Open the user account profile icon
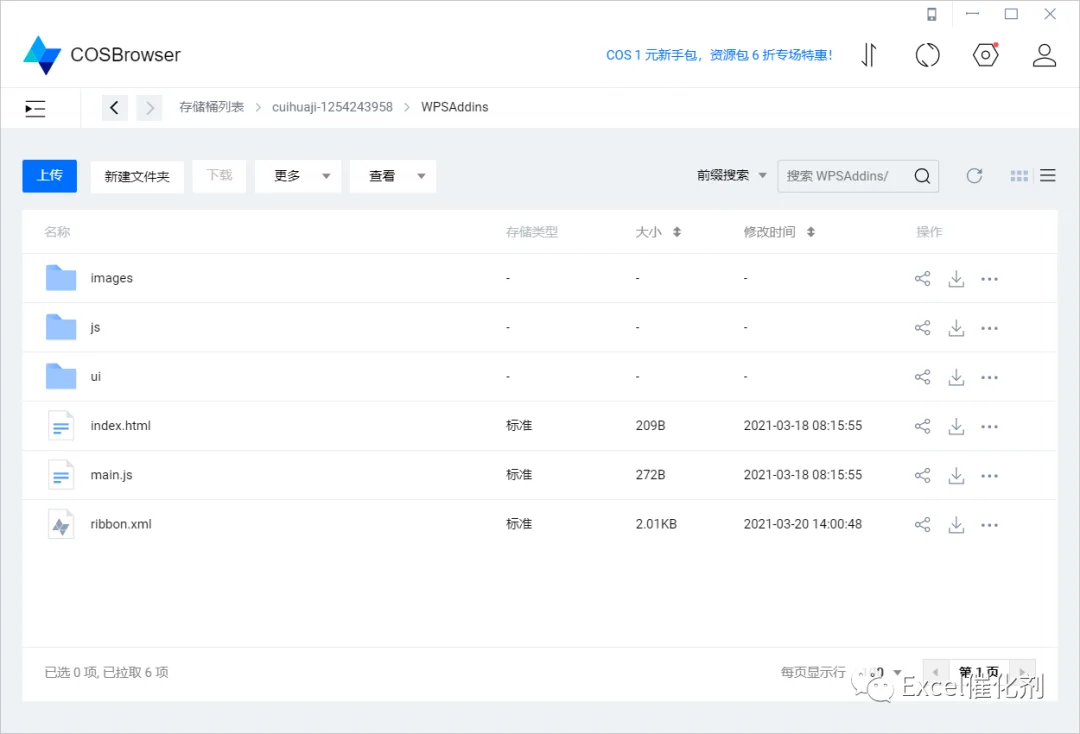1080x734 pixels. click(1044, 55)
